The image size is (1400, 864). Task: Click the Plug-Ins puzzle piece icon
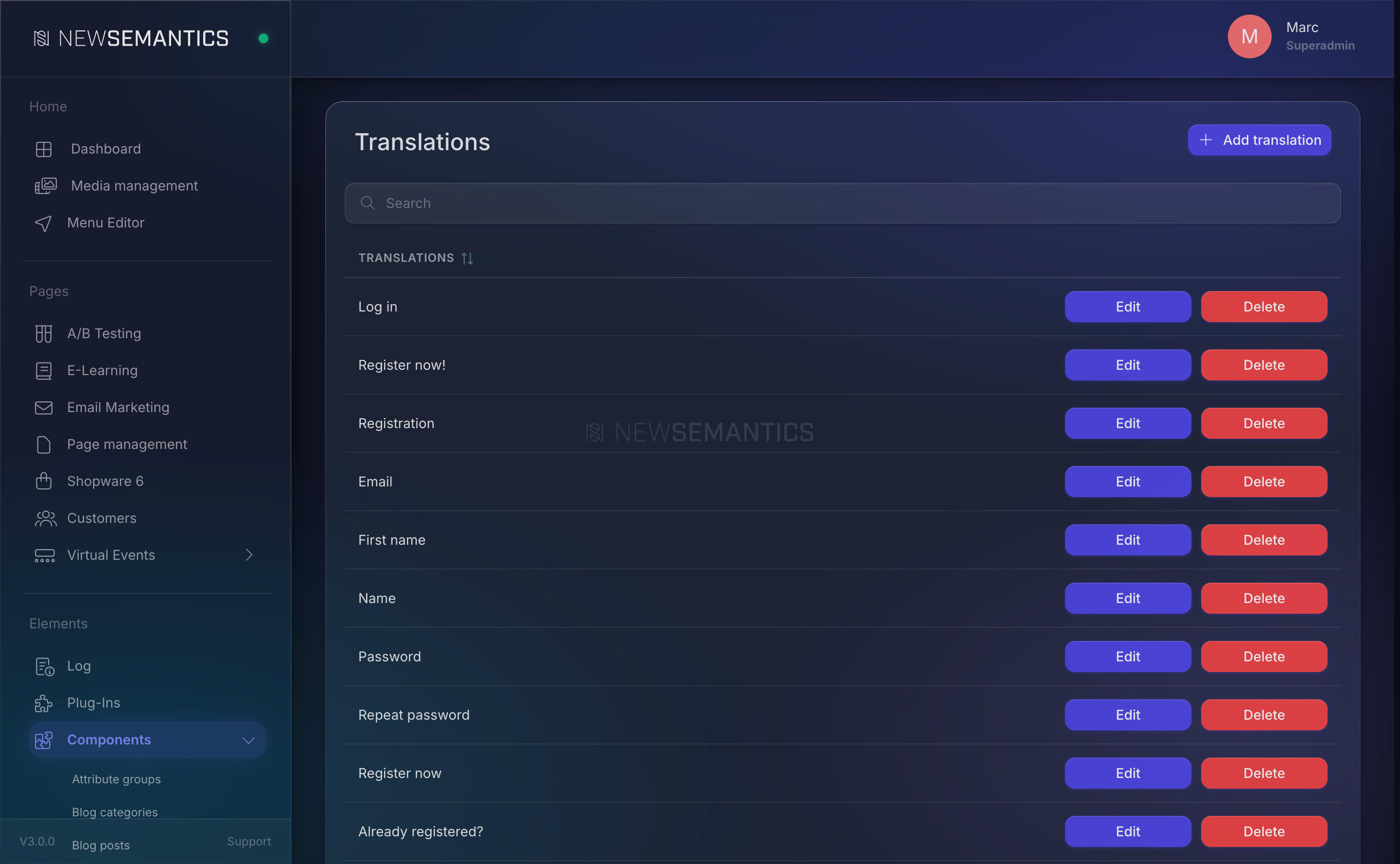coord(43,704)
